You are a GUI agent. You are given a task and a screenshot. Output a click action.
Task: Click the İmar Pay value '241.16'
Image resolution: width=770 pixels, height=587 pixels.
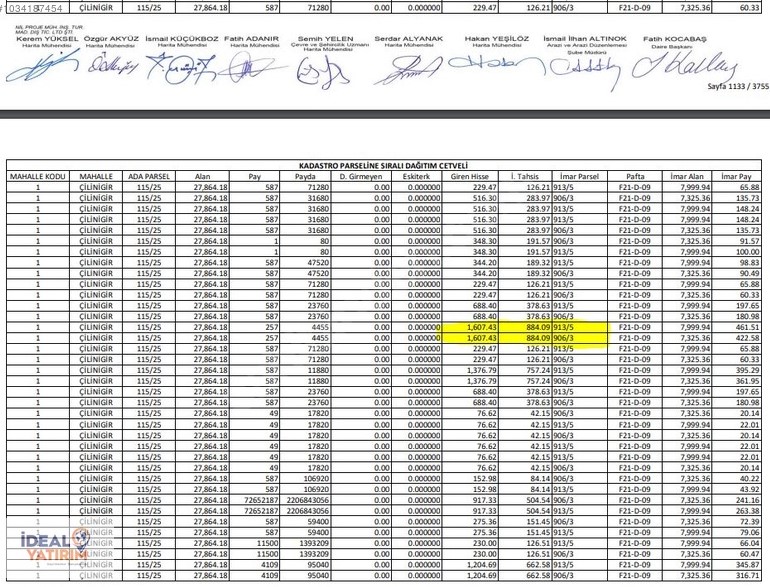(x=748, y=500)
